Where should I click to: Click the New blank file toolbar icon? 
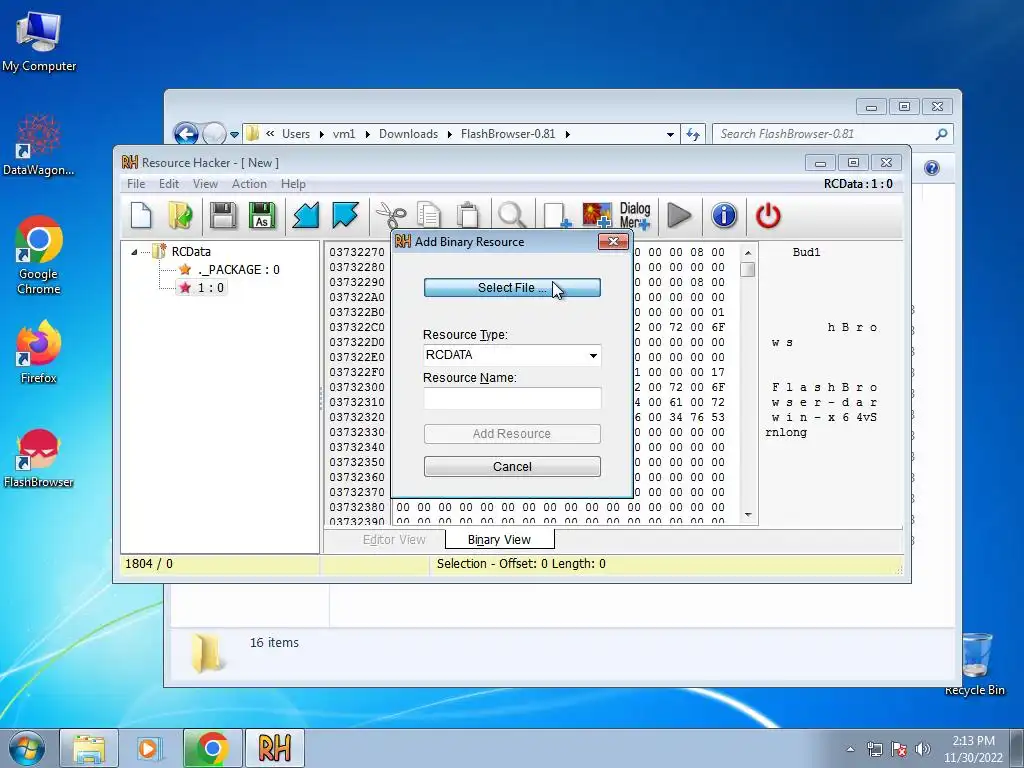click(141, 216)
